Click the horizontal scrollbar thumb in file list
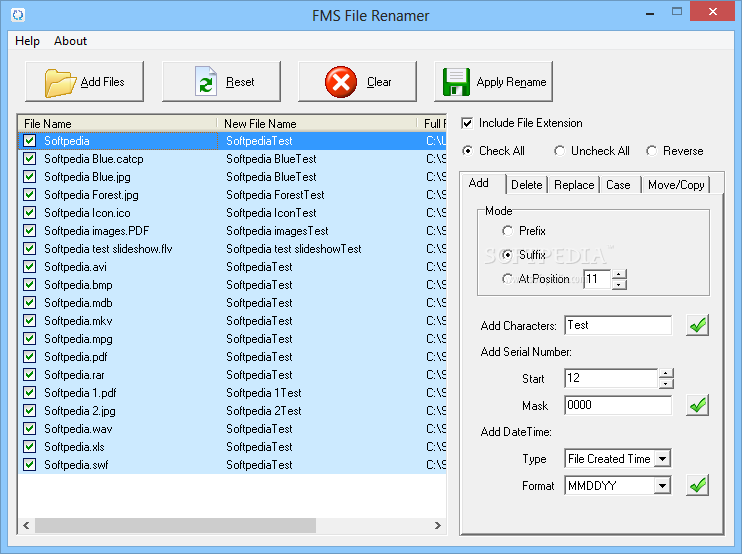This screenshot has height=554, width=742. coord(175,525)
